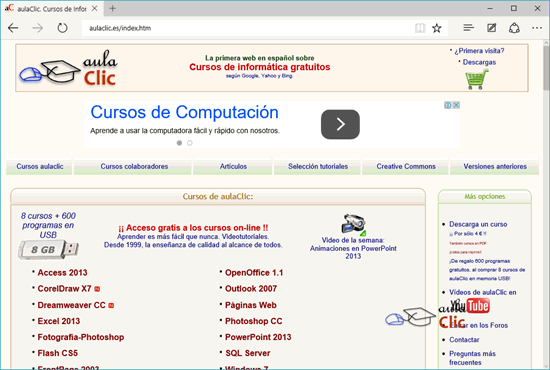The width and height of the screenshot is (550, 370).
Task: Click the forward navigation arrow
Action: pyautogui.click(x=38, y=28)
